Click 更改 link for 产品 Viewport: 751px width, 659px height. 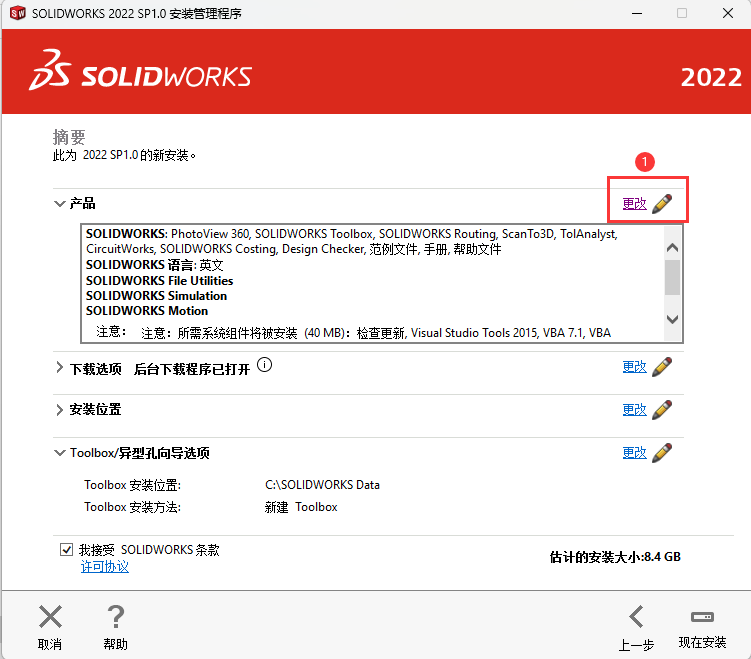click(634, 204)
